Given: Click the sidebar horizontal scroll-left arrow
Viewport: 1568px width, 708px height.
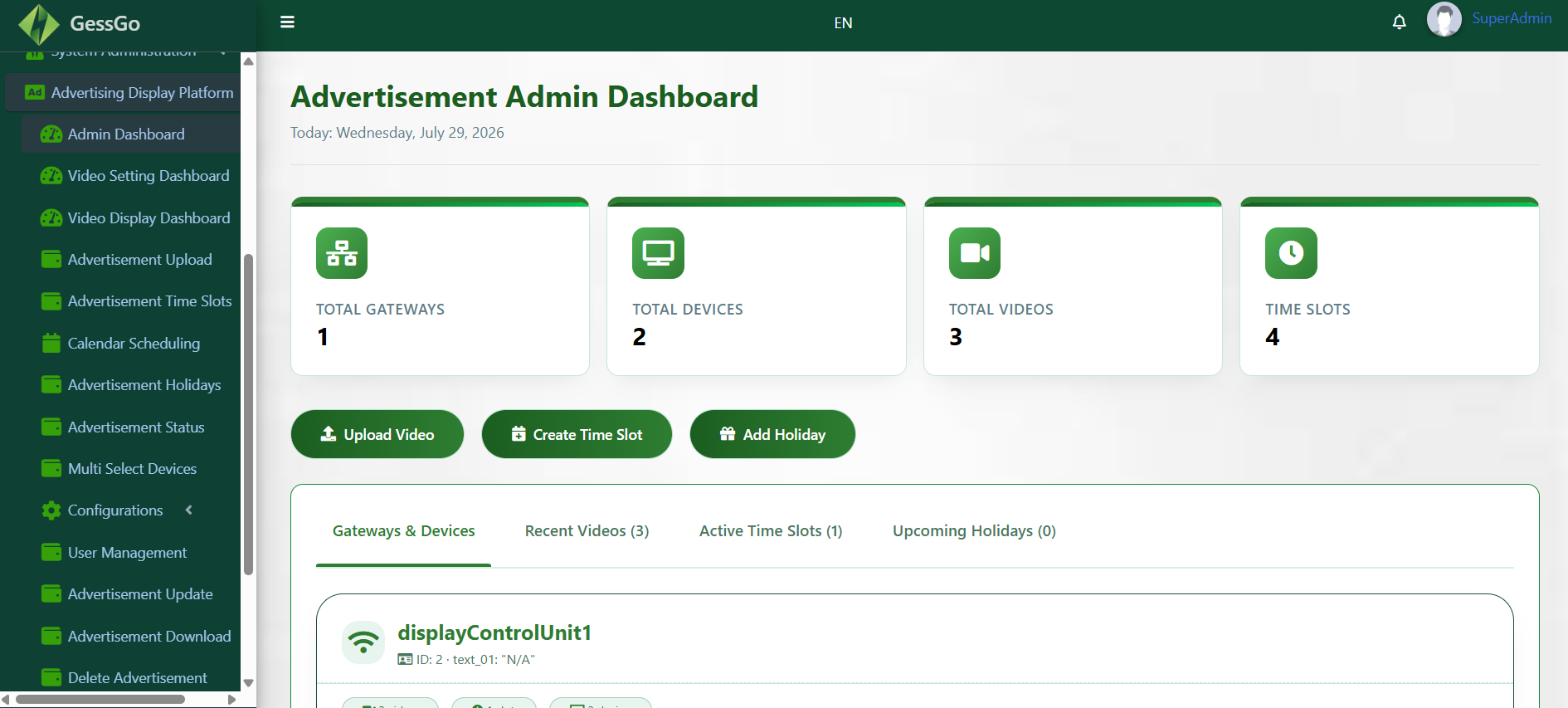Looking at the screenshot, I should tap(6, 700).
